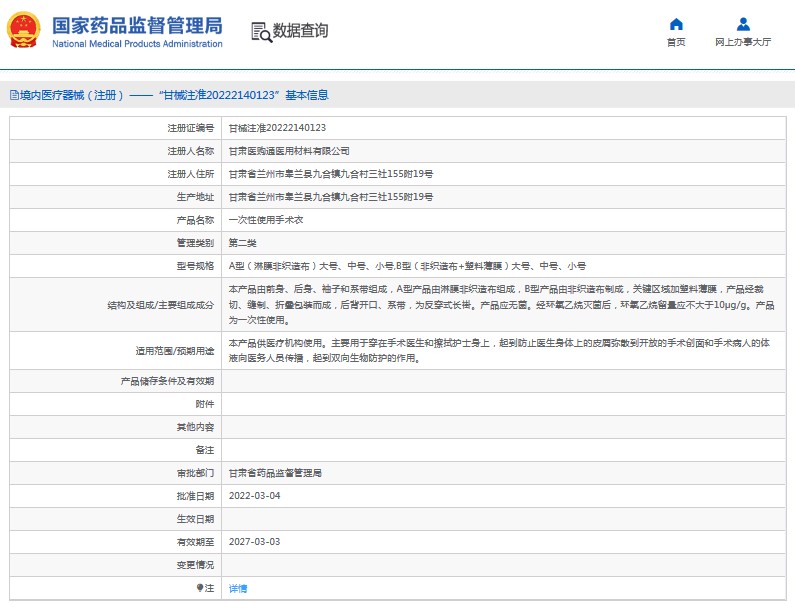Click approval department 甘肃省药品监督管理局
Viewport: 795px width, 607px height.
coord(275,473)
